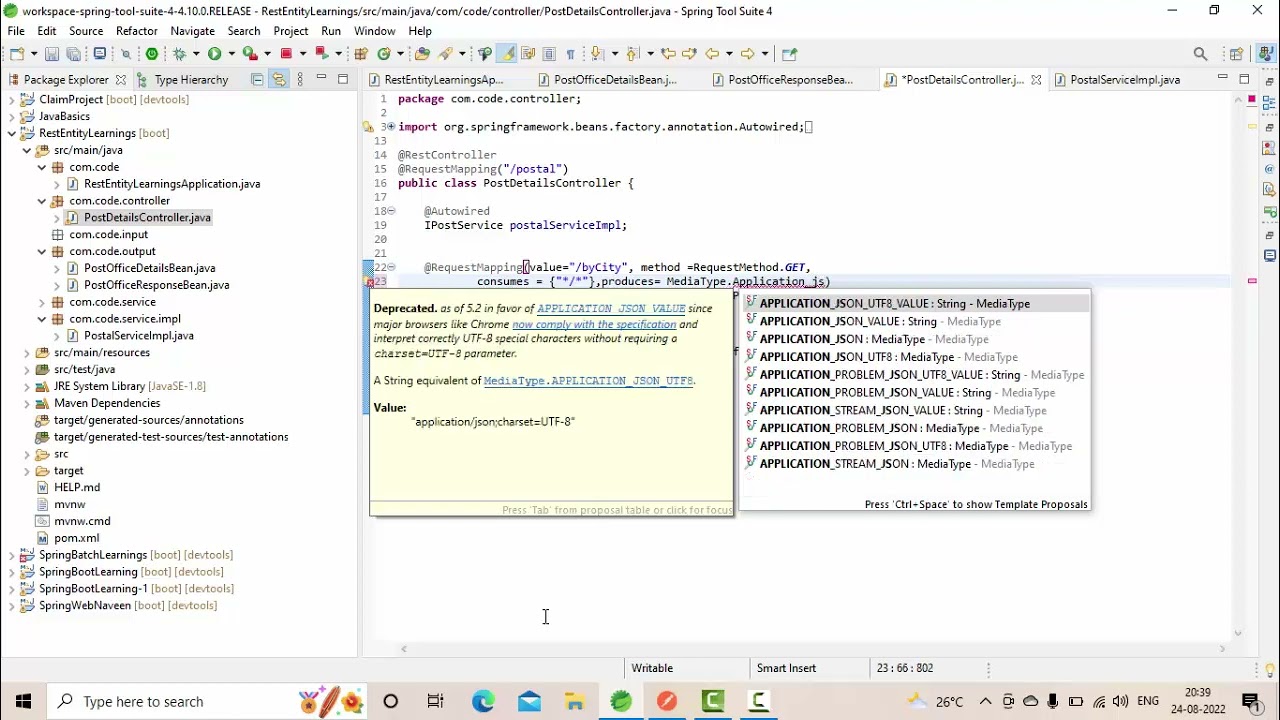Toggle Mark Occurrences highlighter icon
This screenshot has width=1280, height=720.
(507, 53)
